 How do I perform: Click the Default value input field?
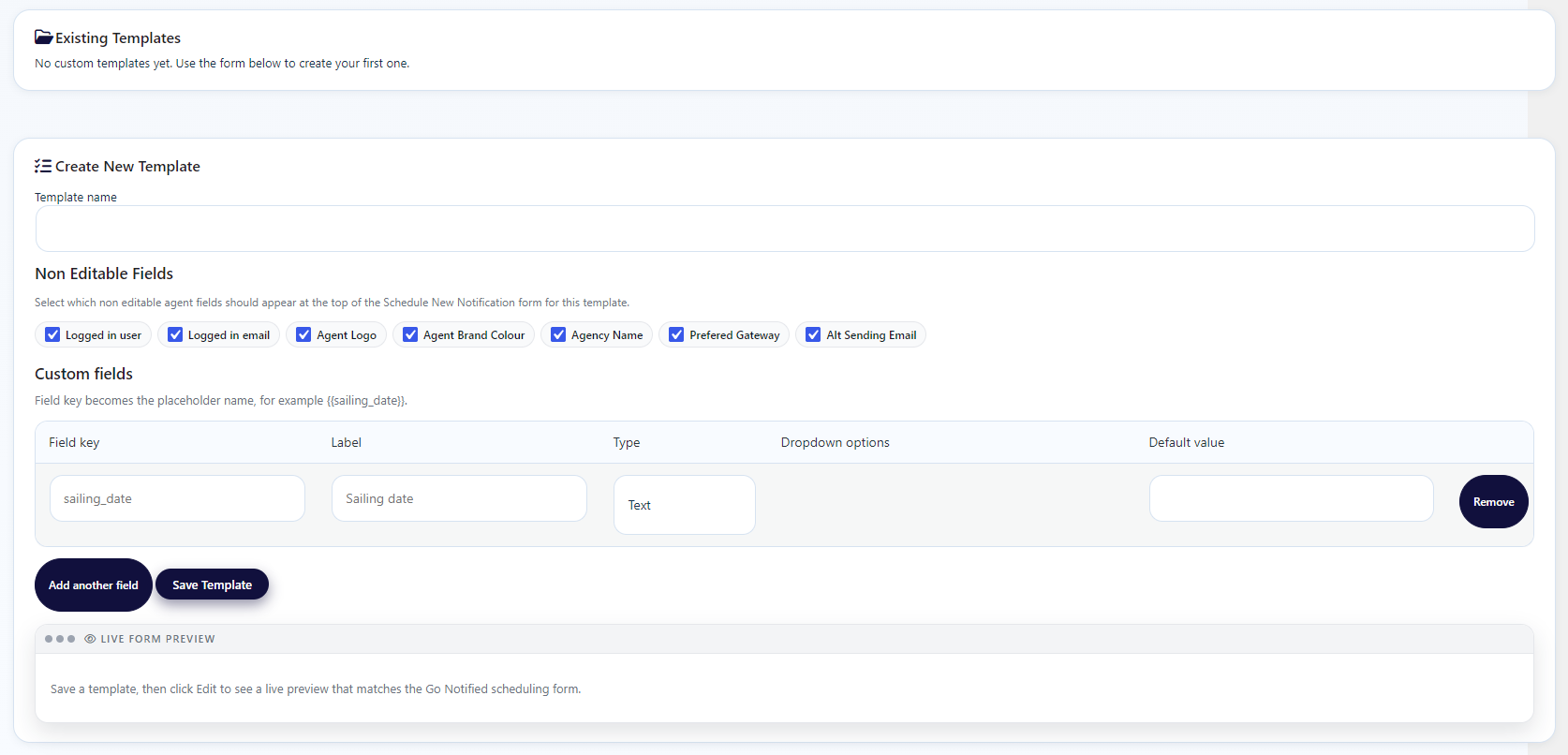[1292, 498]
